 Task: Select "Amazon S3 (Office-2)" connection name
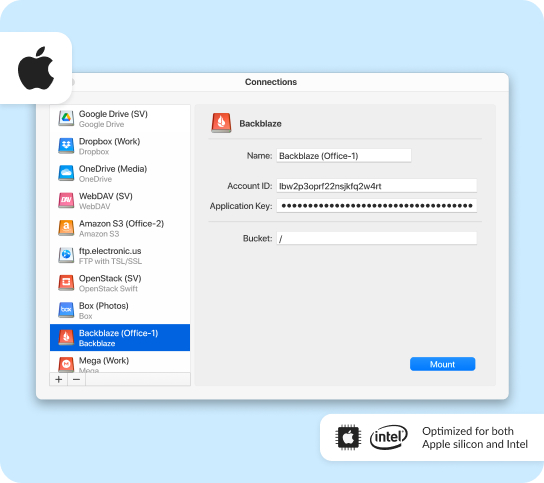121,224
